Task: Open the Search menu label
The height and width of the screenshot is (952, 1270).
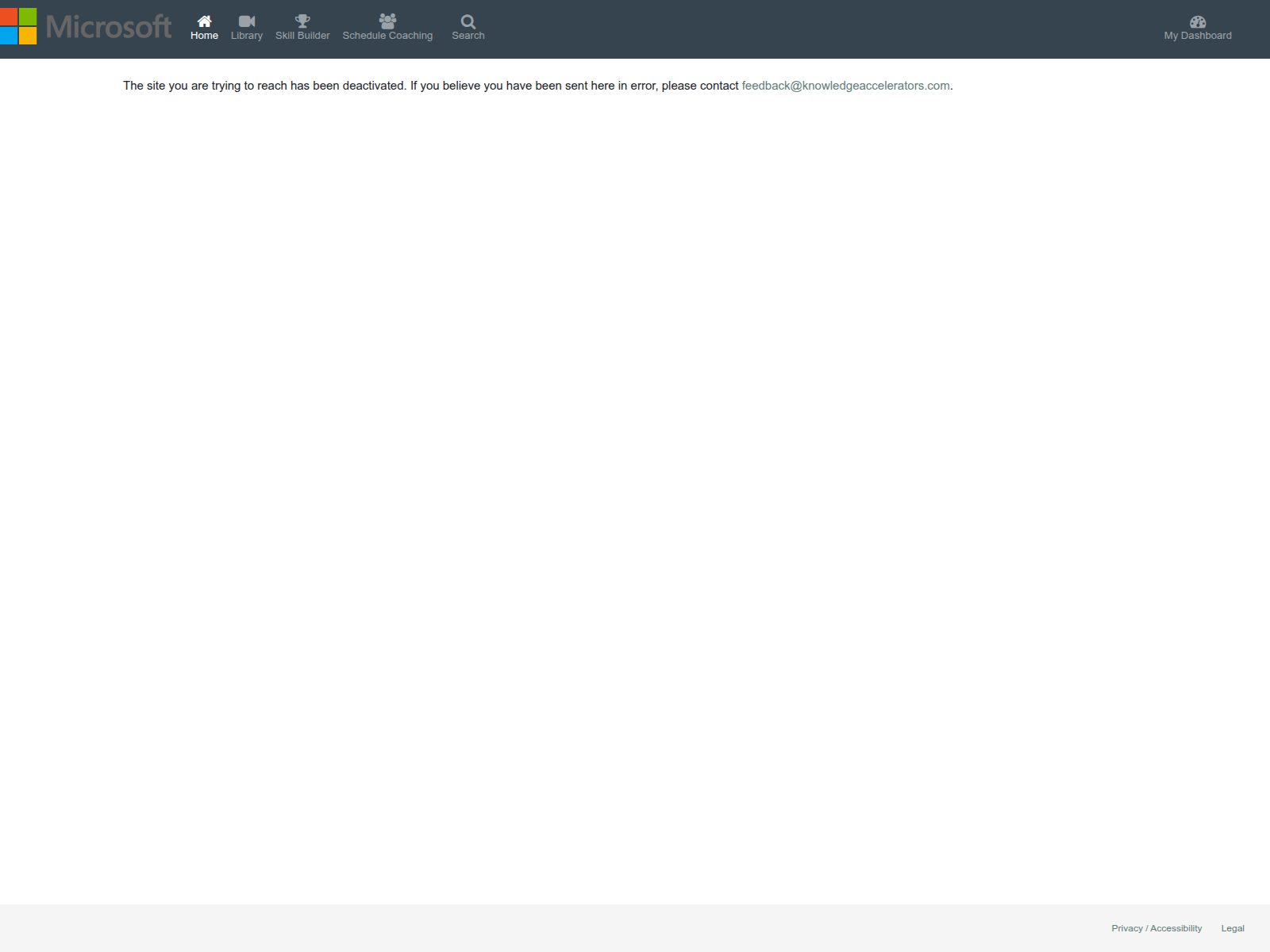Action: tap(468, 36)
